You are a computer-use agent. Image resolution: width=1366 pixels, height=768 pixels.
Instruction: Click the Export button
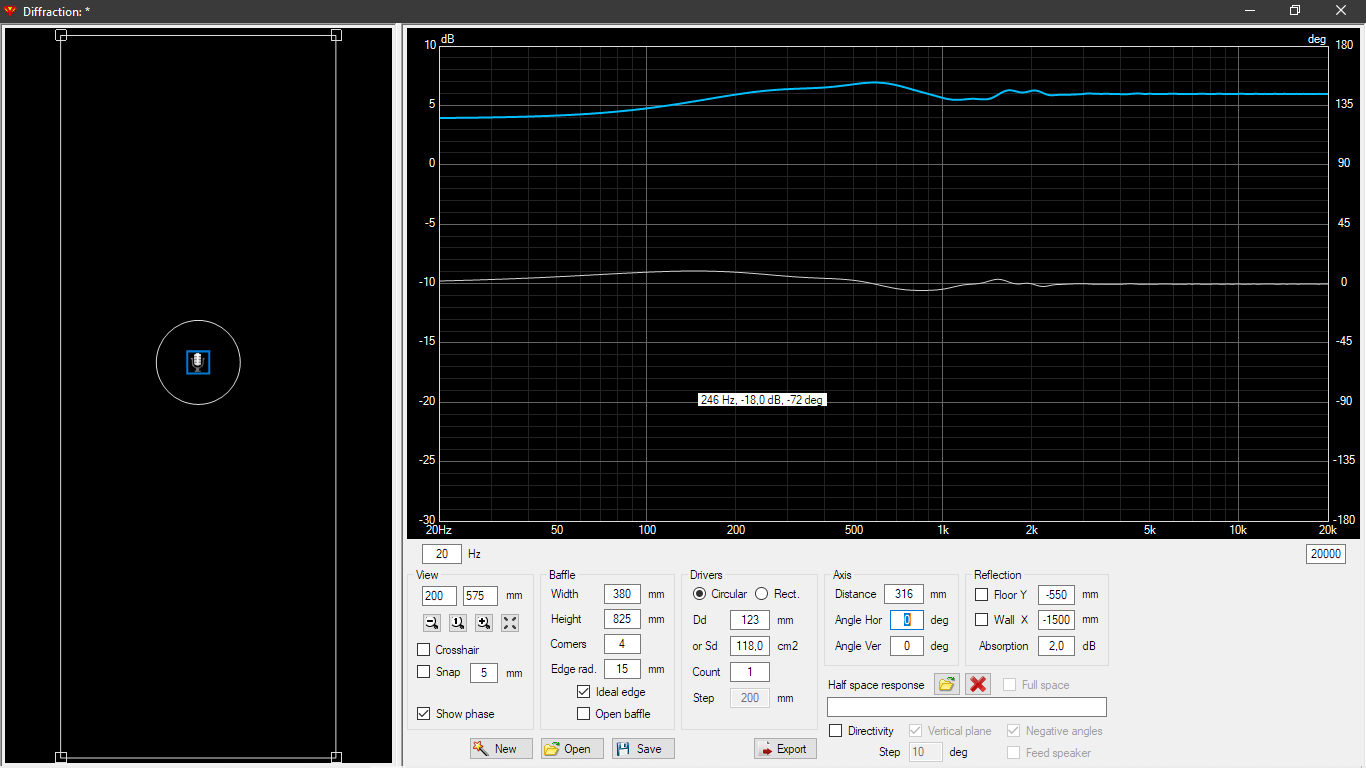[x=785, y=748]
